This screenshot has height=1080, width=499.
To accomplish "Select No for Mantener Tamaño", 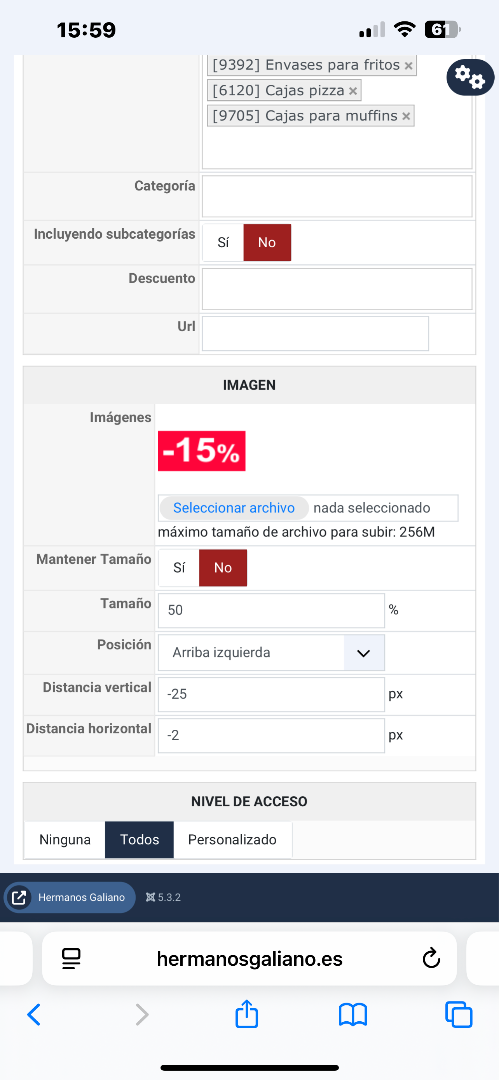I will 223,568.
